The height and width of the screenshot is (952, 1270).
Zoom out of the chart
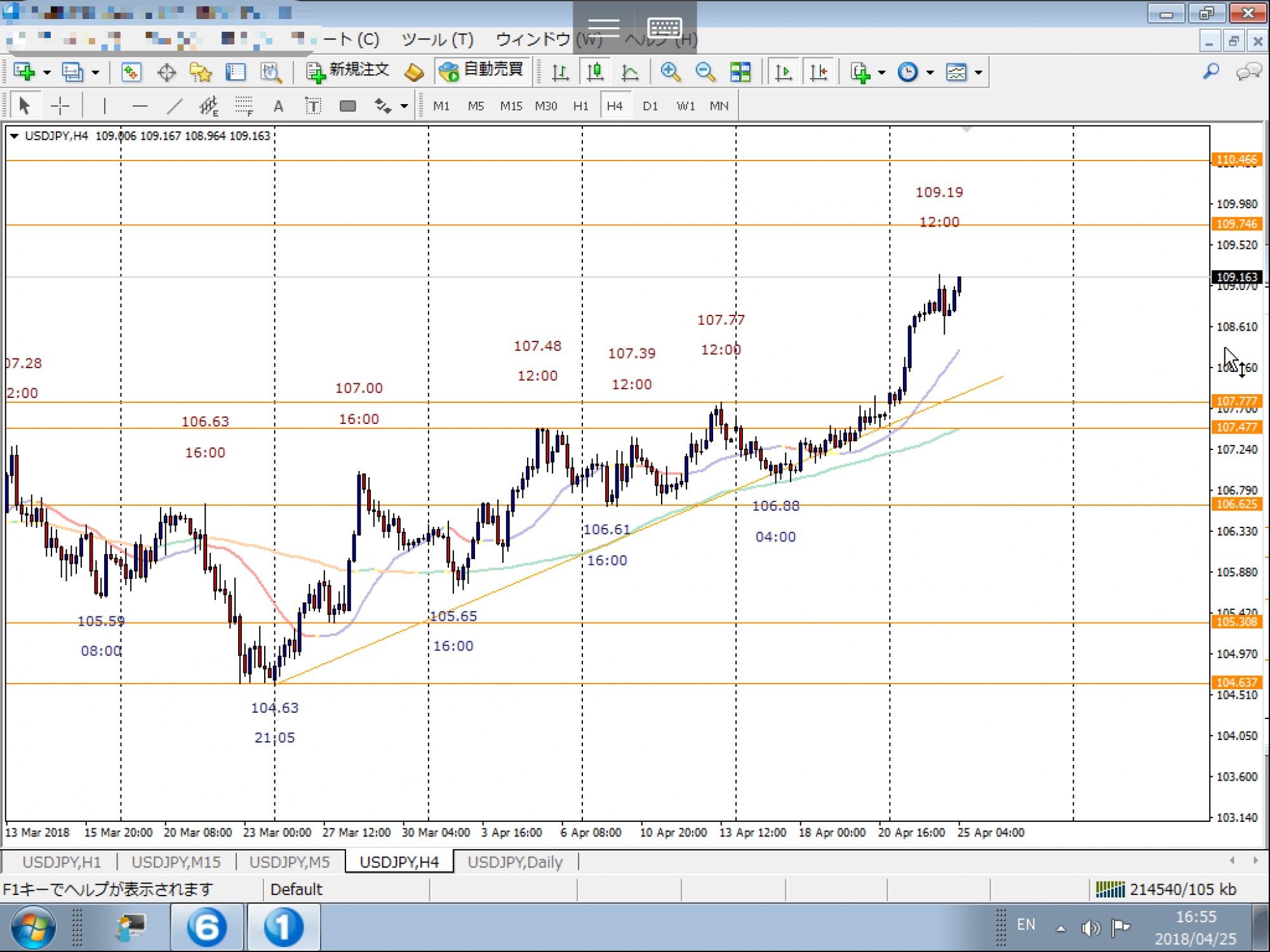(705, 72)
